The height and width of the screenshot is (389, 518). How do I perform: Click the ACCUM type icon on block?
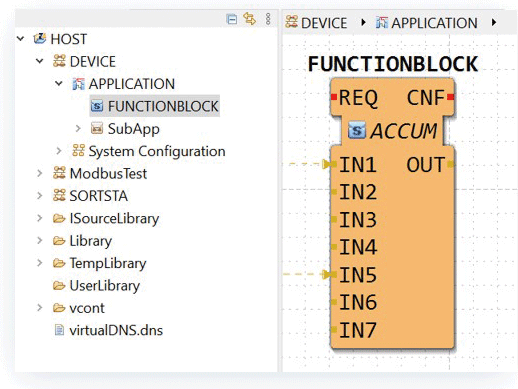pyautogui.click(x=357, y=130)
